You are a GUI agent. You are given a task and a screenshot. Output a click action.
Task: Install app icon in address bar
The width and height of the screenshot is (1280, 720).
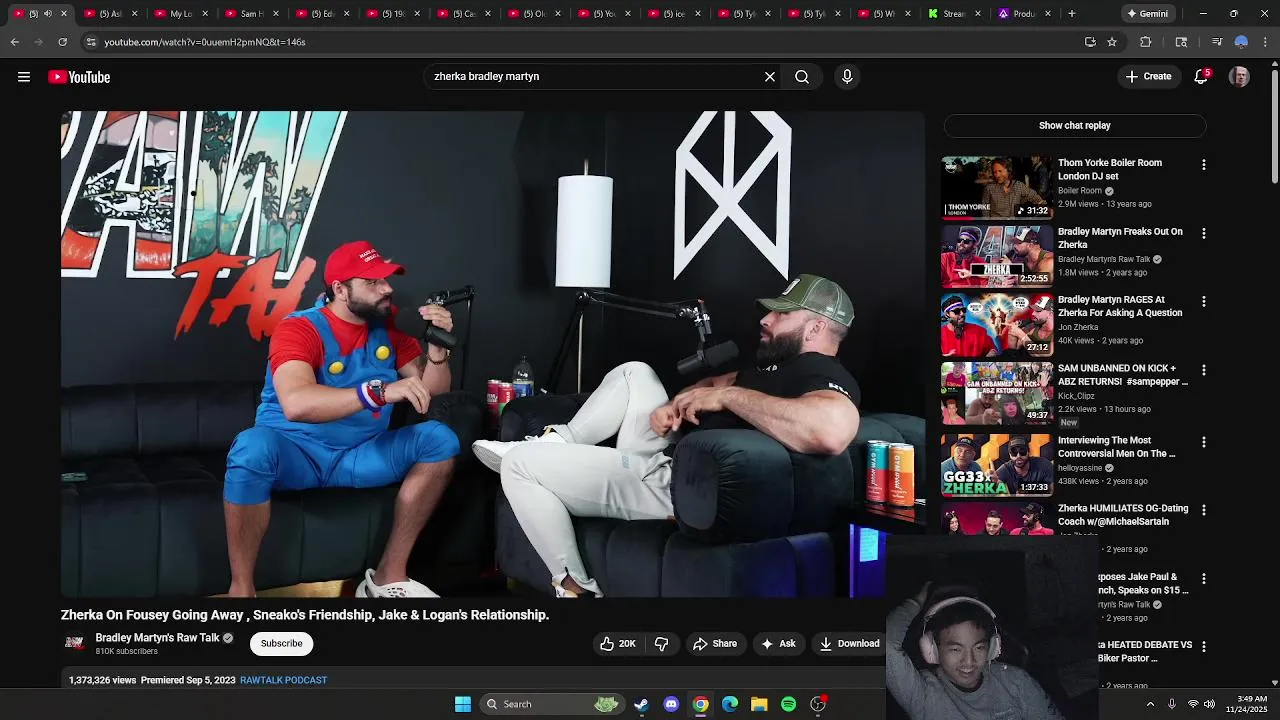[x=1090, y=42]
